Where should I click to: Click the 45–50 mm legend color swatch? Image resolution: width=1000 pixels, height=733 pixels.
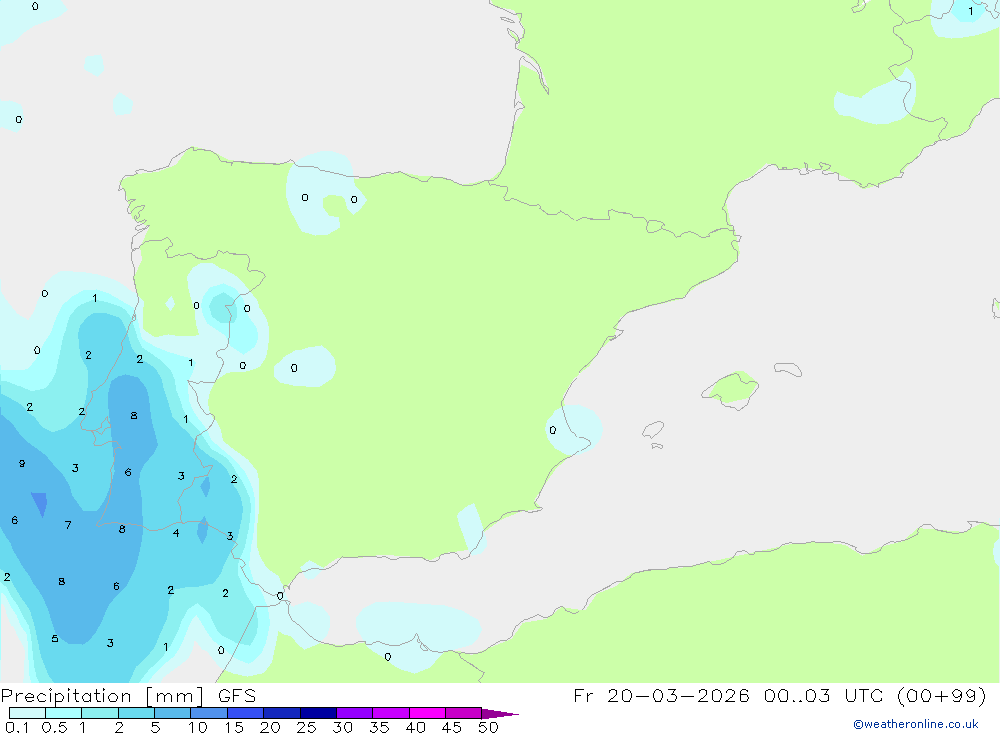pyautogui.click(x=464, y=713)
